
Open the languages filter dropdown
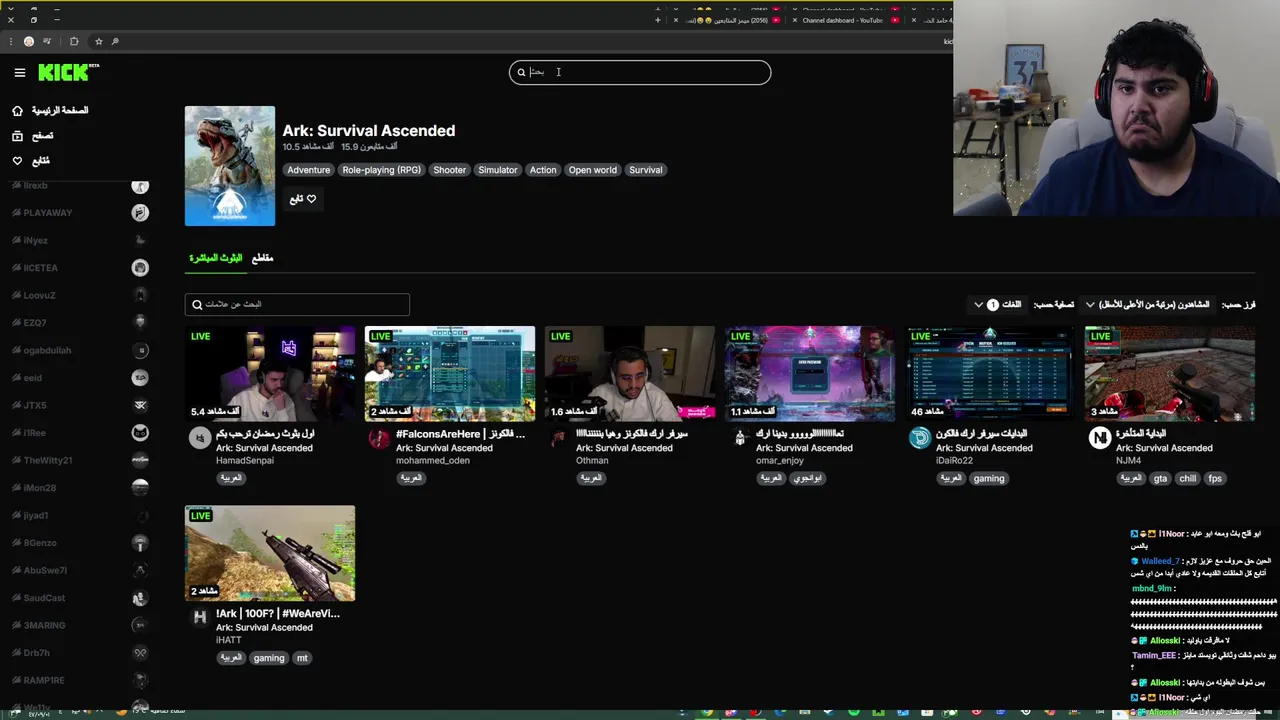pos(1000,304)
